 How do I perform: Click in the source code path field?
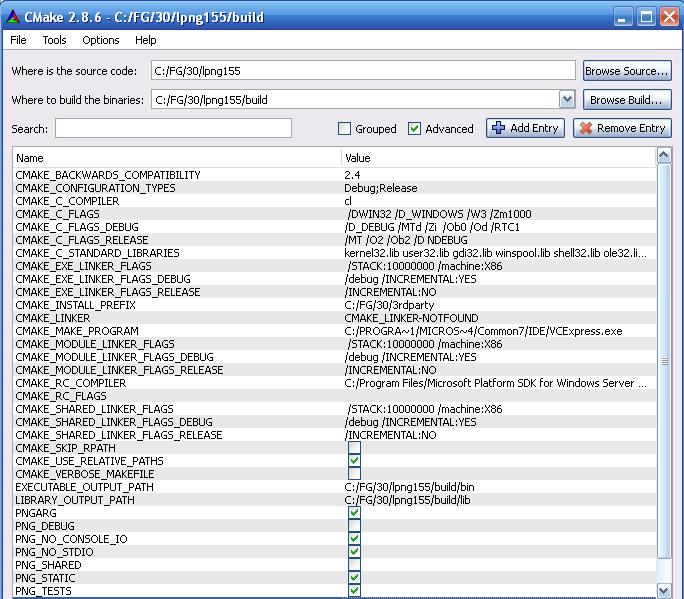click(x=363, y=71)
